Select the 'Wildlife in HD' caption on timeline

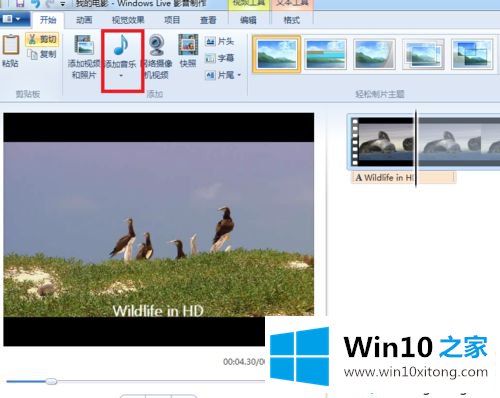[x=403, y=177]
